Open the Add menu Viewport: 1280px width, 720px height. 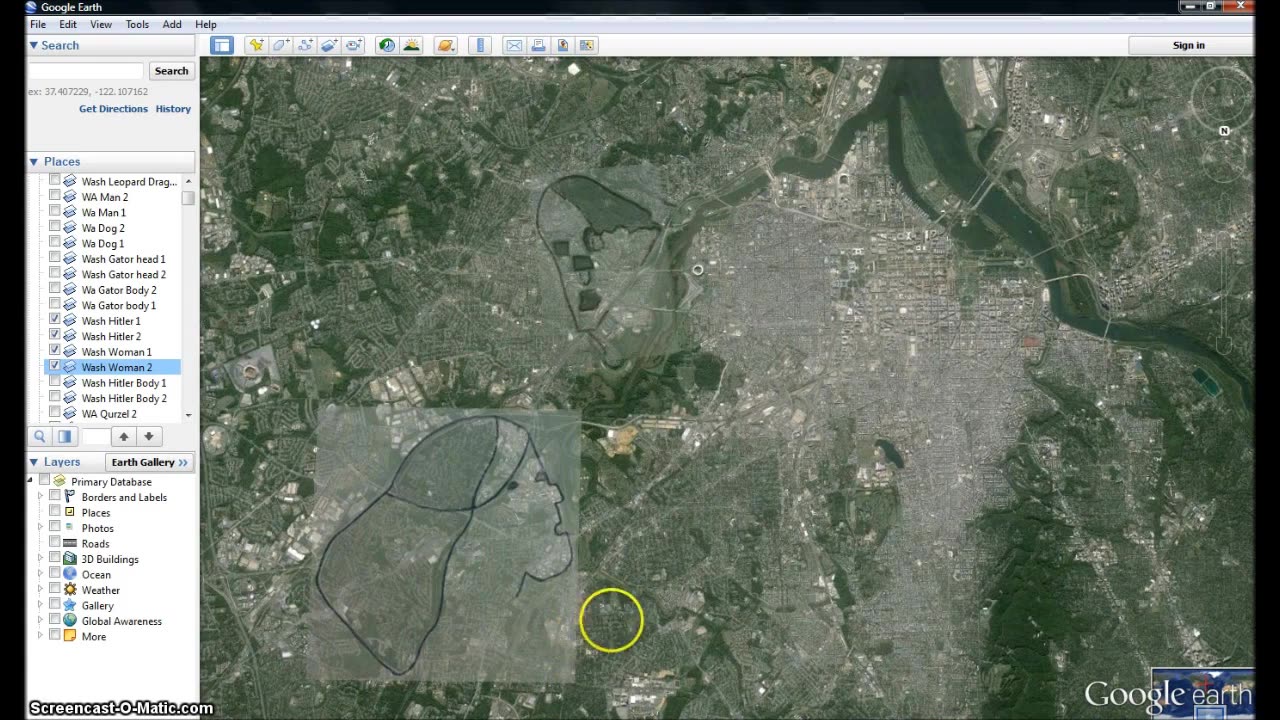point(172,24)
